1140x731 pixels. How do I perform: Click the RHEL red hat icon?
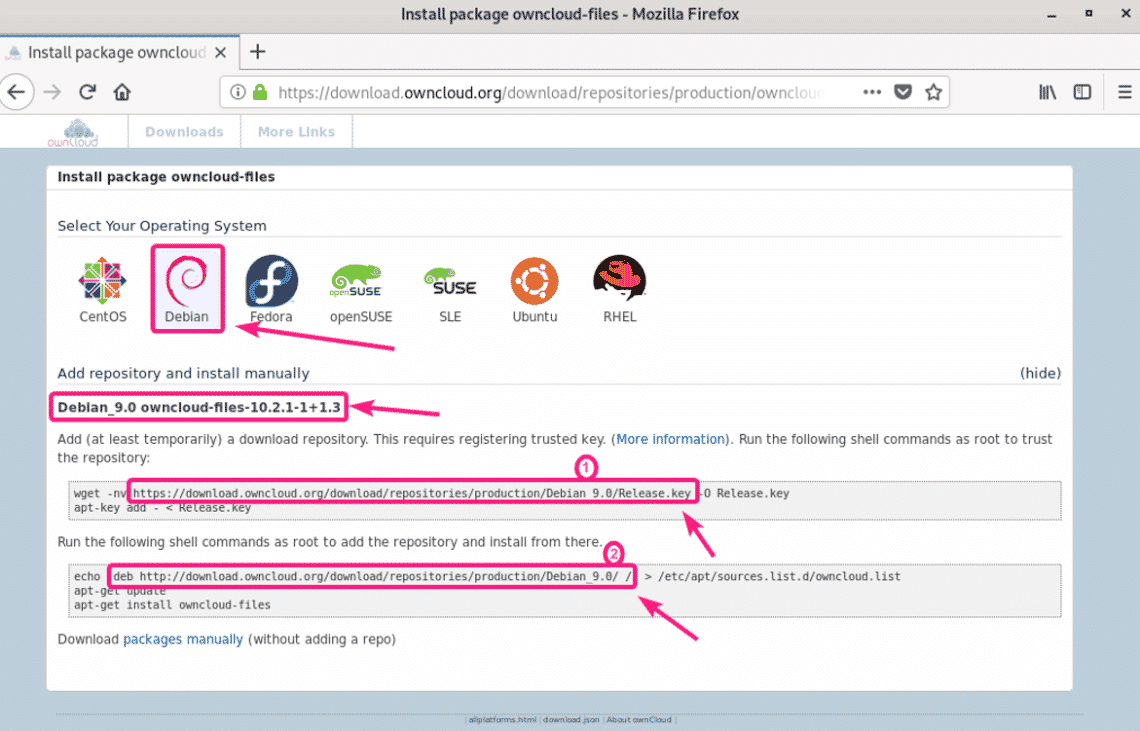pyautogui.click(x=619, y=281)
